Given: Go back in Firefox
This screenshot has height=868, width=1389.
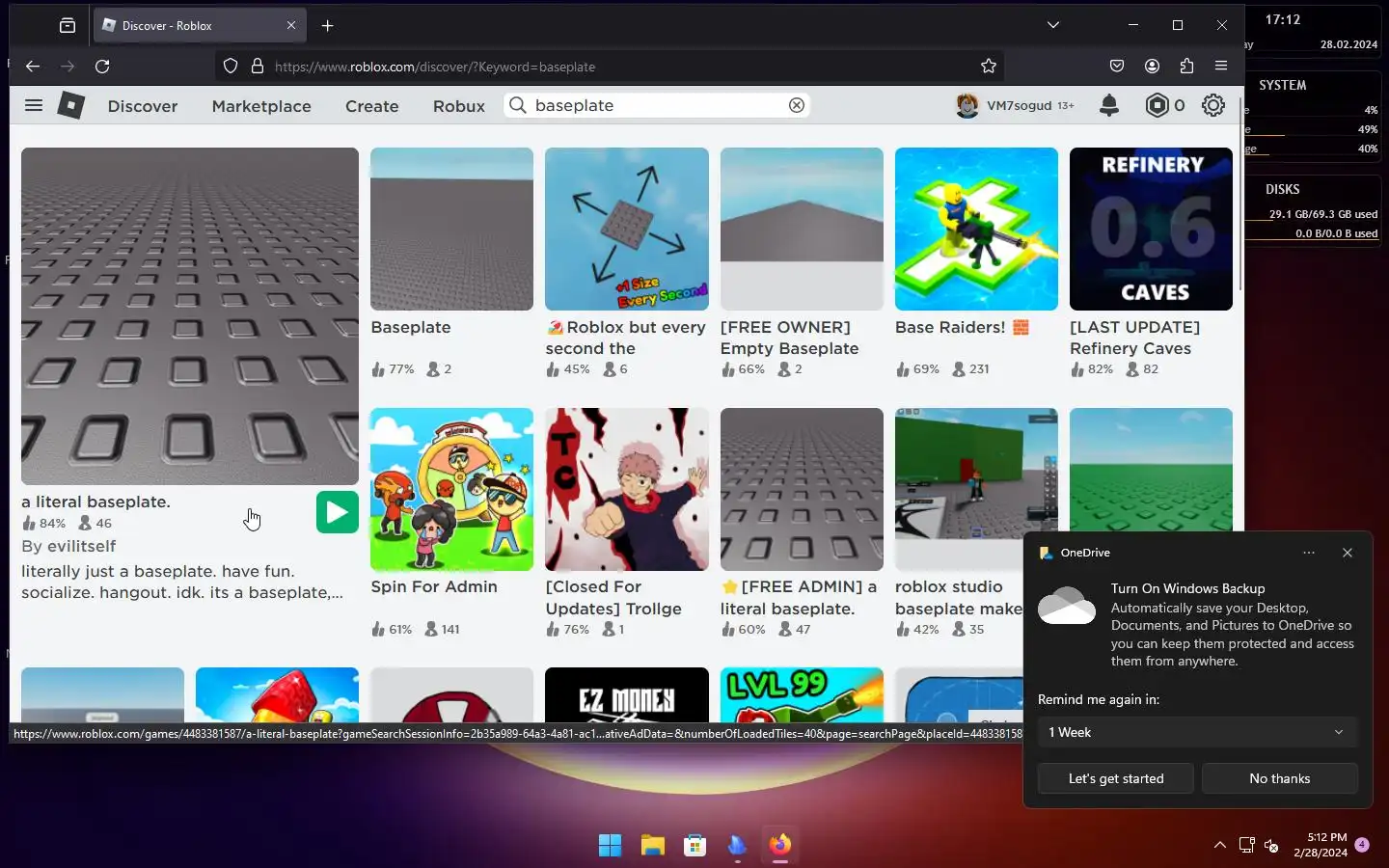Looking at the screenshot, I should (33, 67).
